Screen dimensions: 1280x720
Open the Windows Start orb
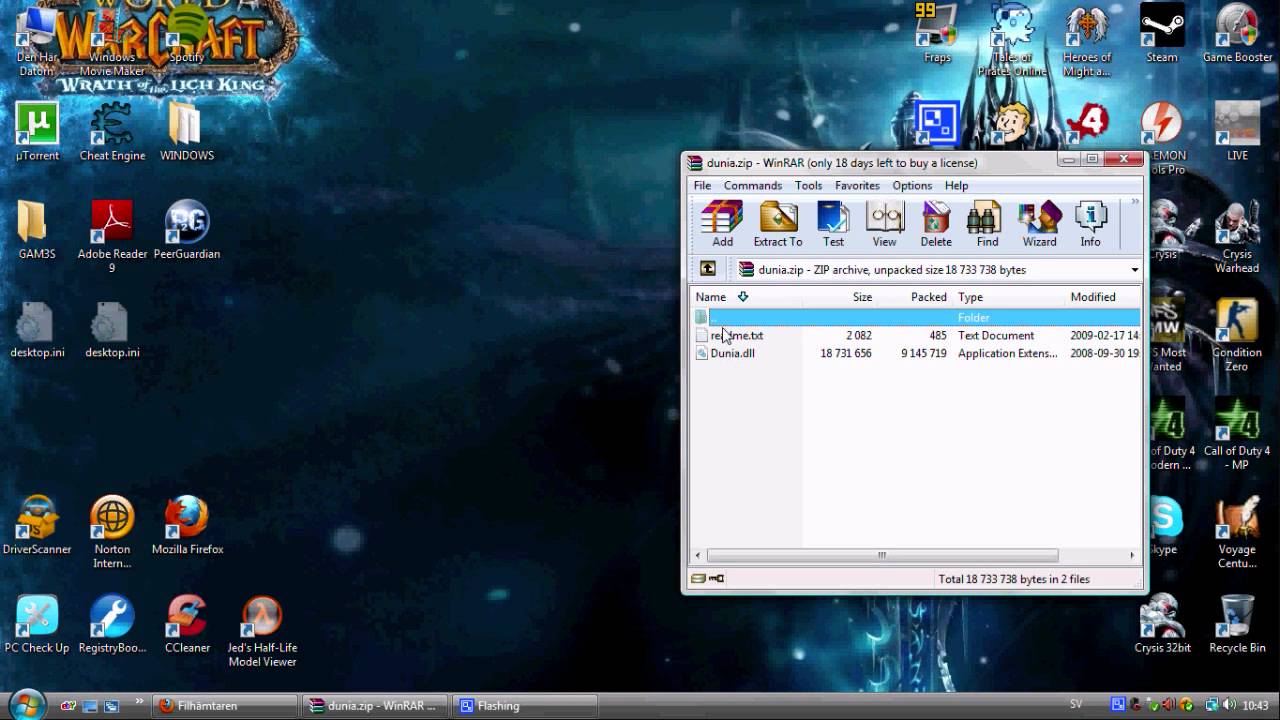pyautogui.click(x=27, y=703)
